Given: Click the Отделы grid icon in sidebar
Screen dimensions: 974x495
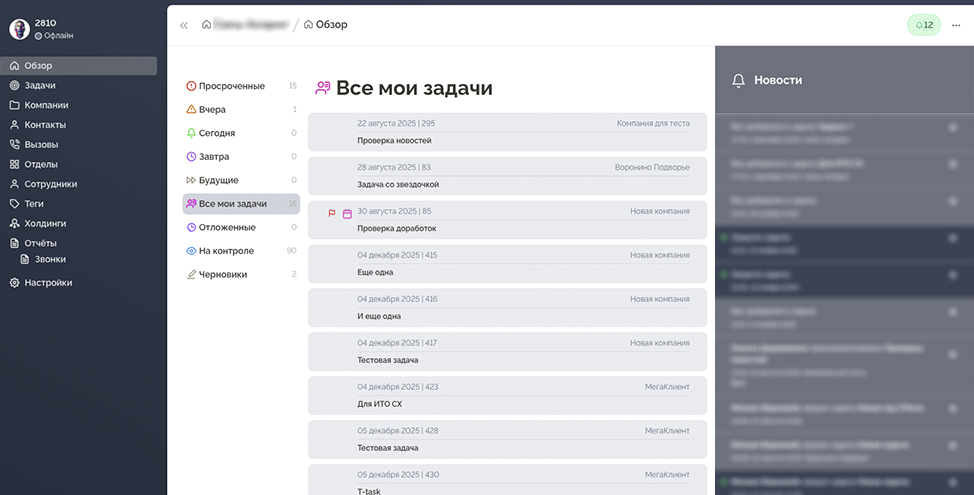Looking at the screenshot, I should tap(14, 165).
